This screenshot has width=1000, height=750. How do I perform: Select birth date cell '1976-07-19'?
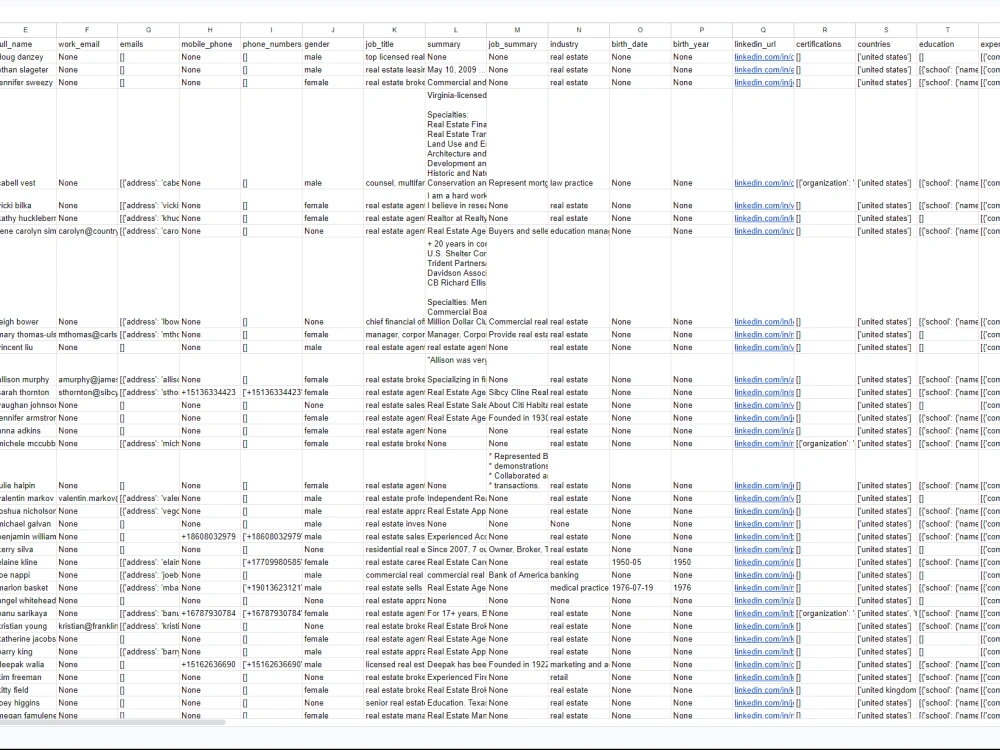(x=640, y=588)
